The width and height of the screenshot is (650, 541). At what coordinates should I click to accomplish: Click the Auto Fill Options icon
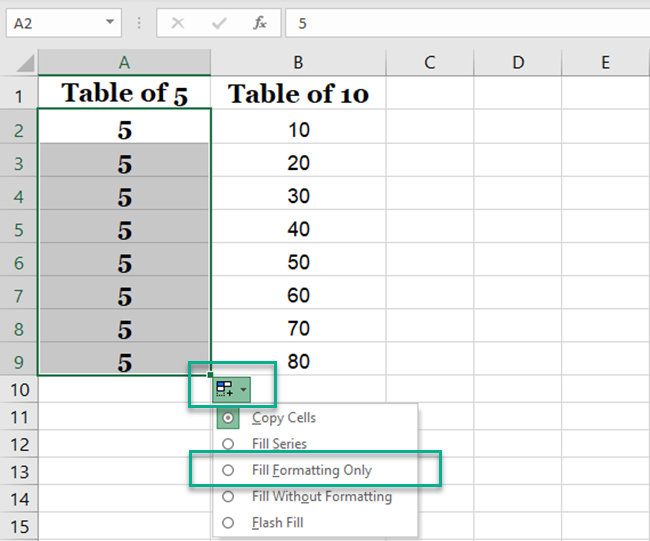click(x=232, y=389)
